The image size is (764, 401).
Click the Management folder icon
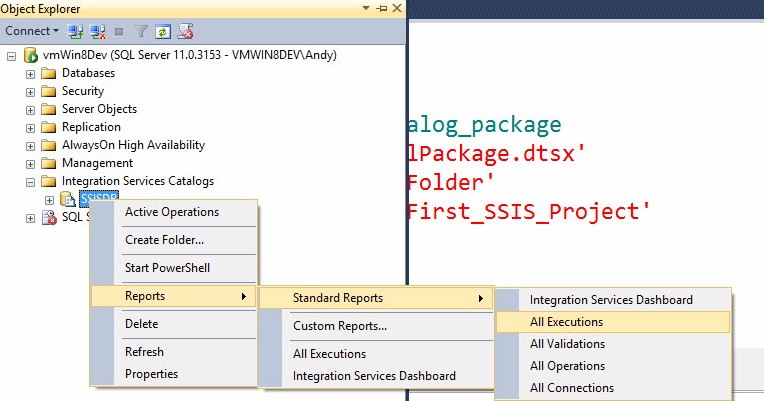pyautogui.click(x=48, y=164)
